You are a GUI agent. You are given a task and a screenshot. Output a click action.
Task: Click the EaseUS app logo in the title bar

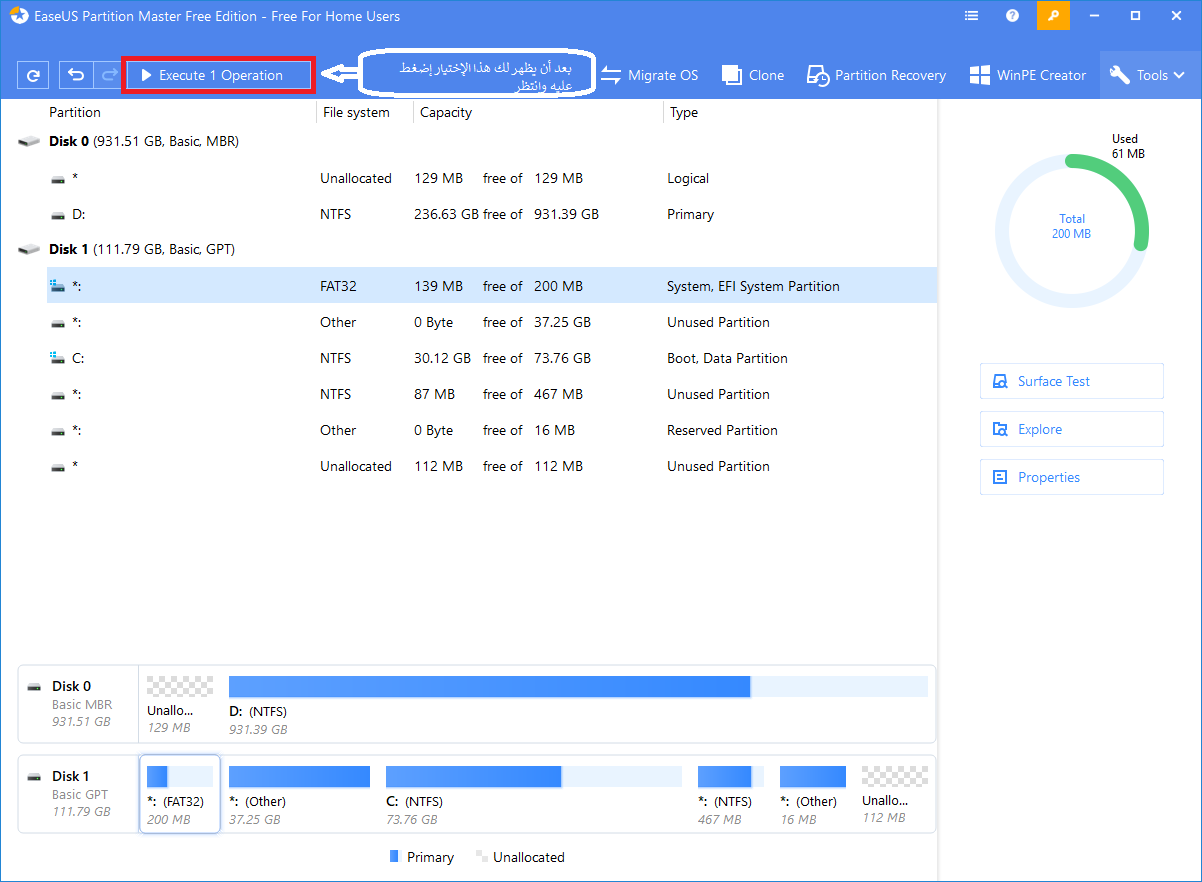click(x=19, y=16)
